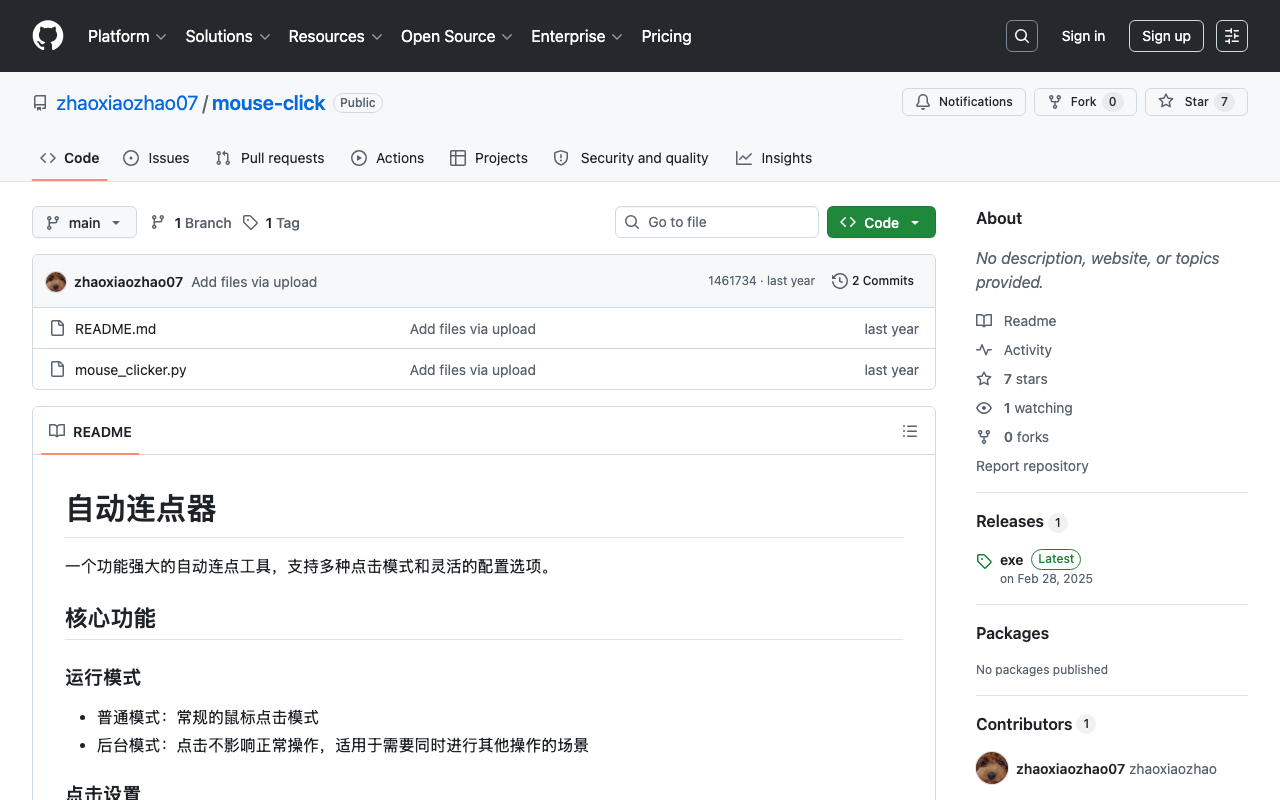Expand the main branch dropdown

tap(84, 222)
